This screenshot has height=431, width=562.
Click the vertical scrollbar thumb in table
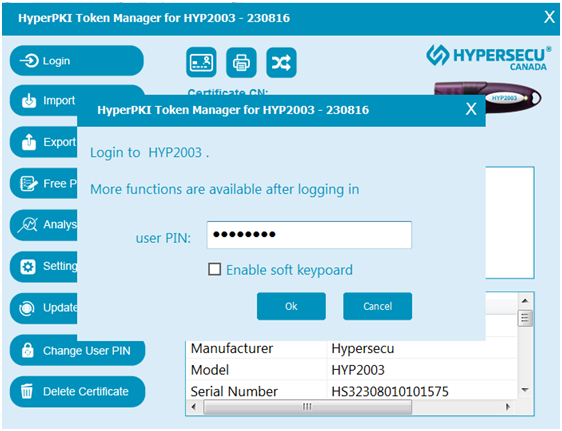[525, 318]
